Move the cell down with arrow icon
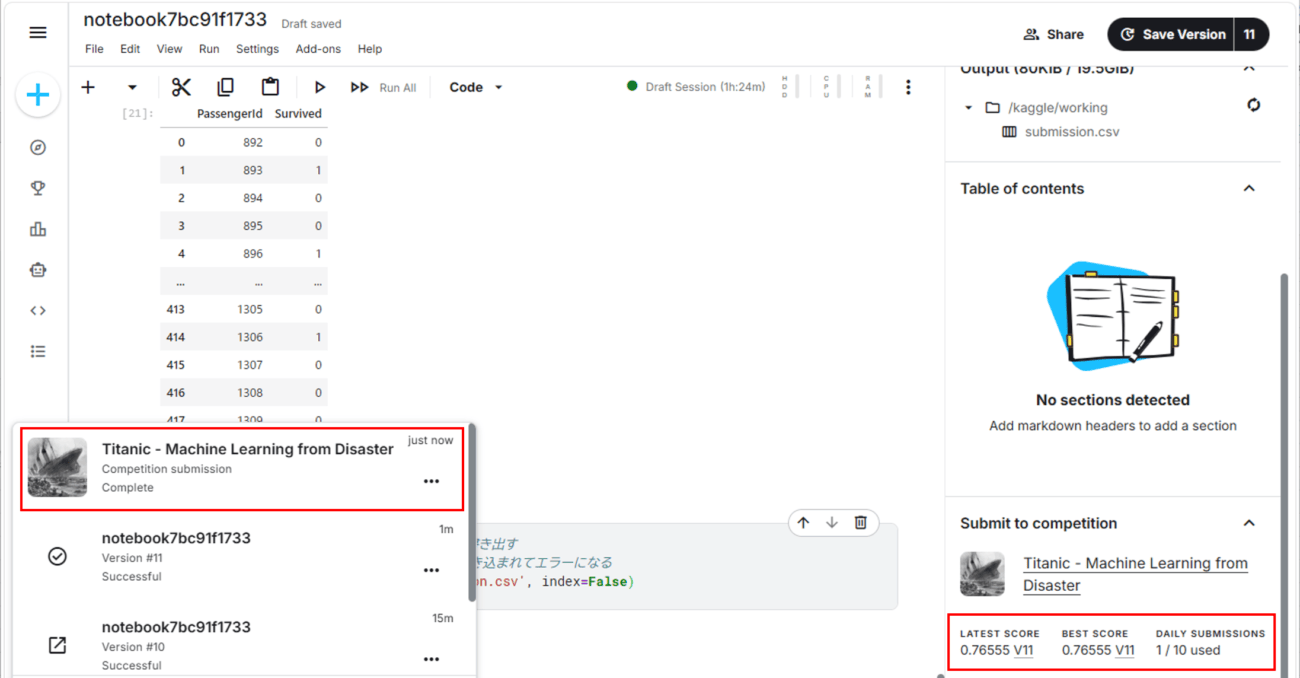 832,523
